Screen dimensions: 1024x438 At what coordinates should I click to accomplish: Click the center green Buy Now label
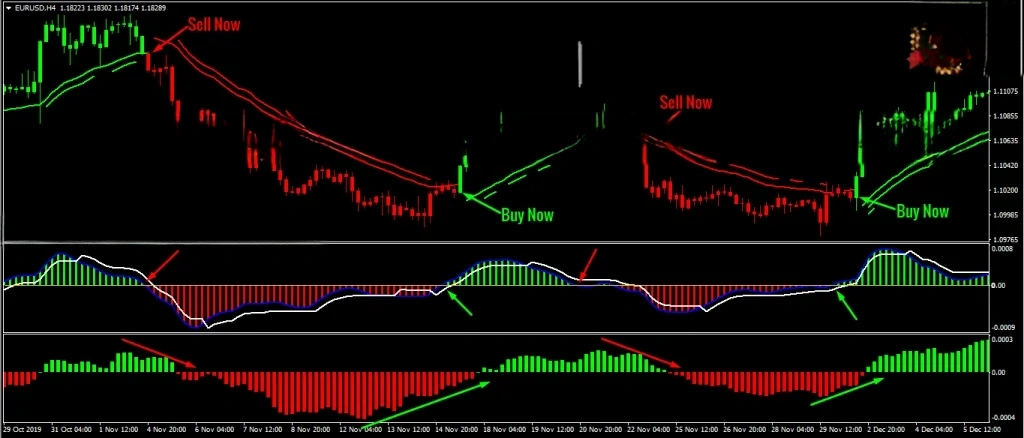(526, 214)
